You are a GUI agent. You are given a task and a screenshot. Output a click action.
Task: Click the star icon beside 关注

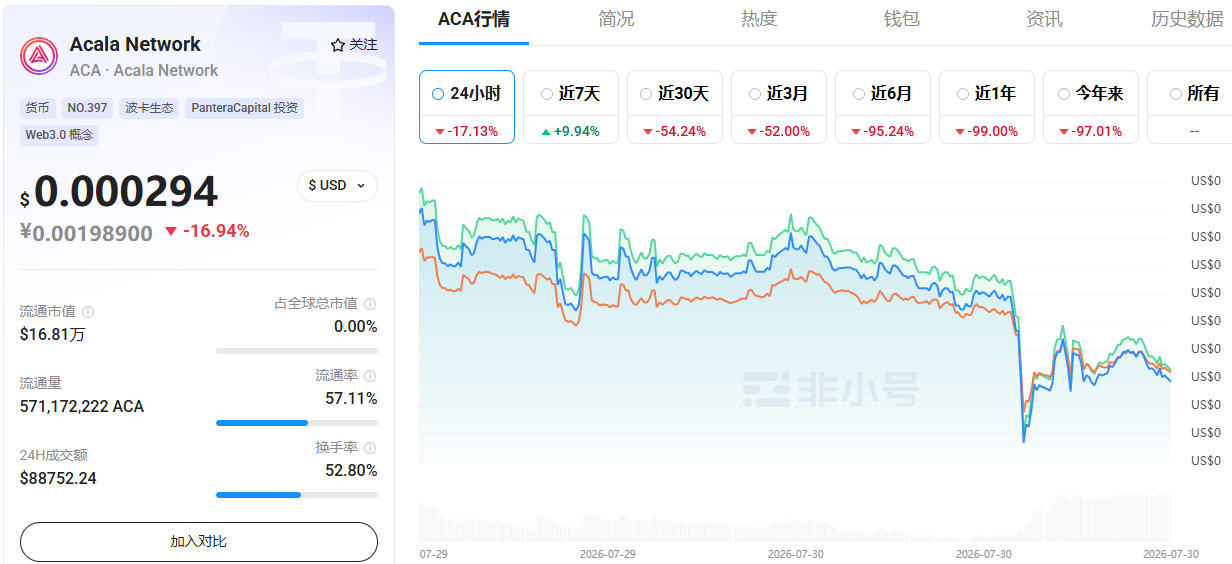click(x=338, y=45)
